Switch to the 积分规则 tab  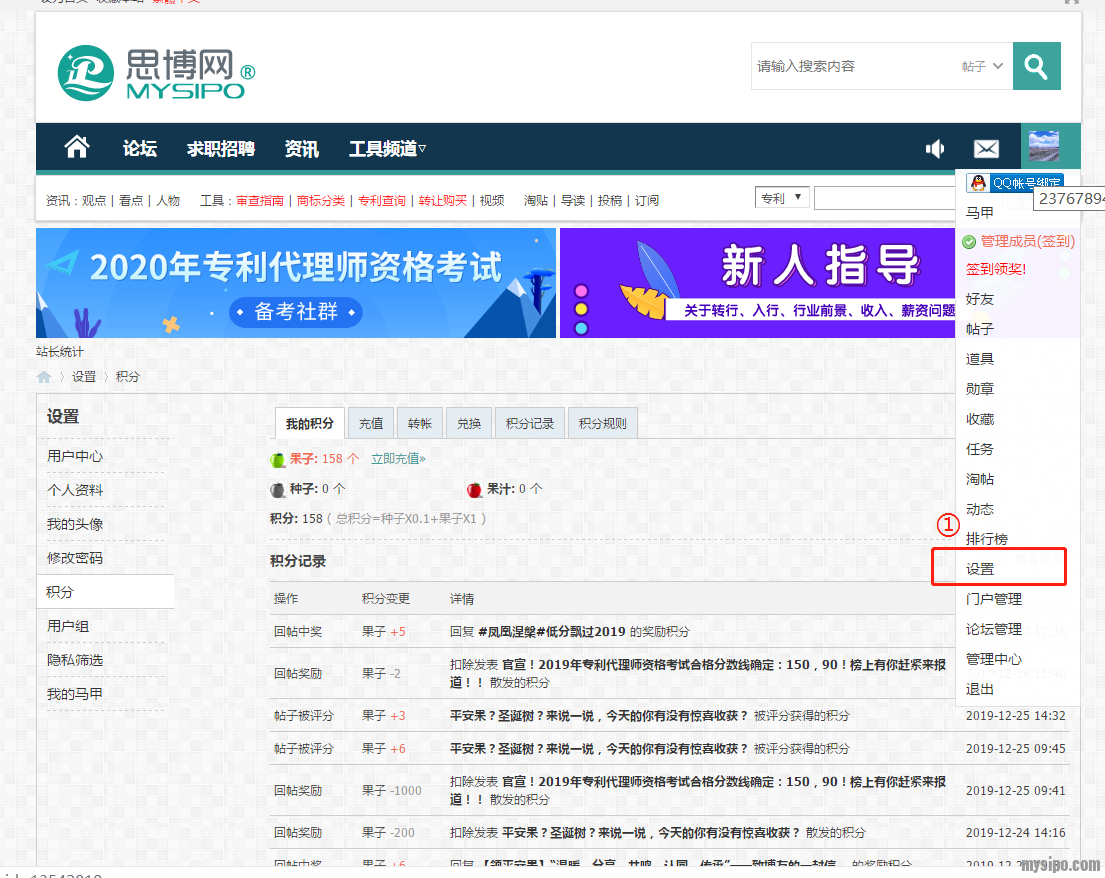[602, 423]
